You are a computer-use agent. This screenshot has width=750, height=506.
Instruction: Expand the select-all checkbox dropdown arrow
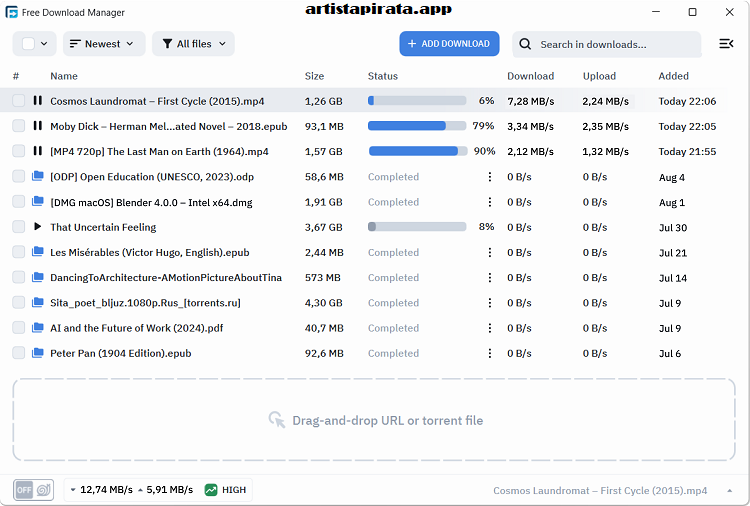tap(44, 44)
